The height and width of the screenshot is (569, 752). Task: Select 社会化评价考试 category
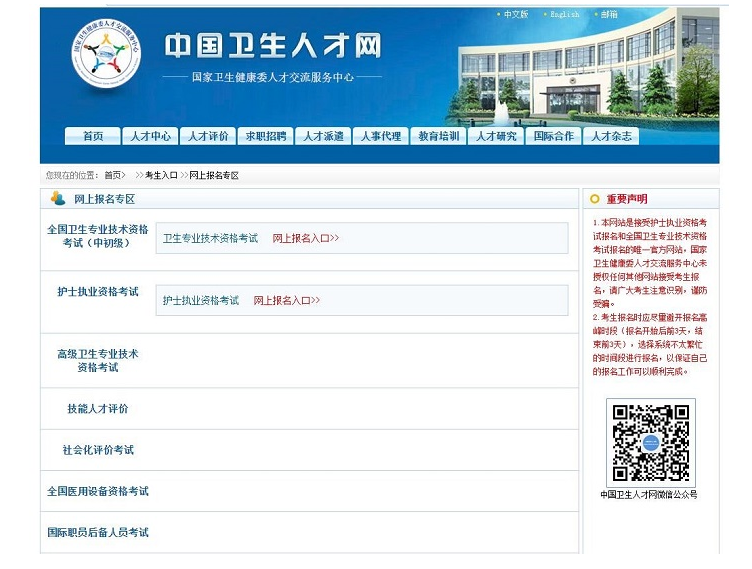click(x=97, y=450)
